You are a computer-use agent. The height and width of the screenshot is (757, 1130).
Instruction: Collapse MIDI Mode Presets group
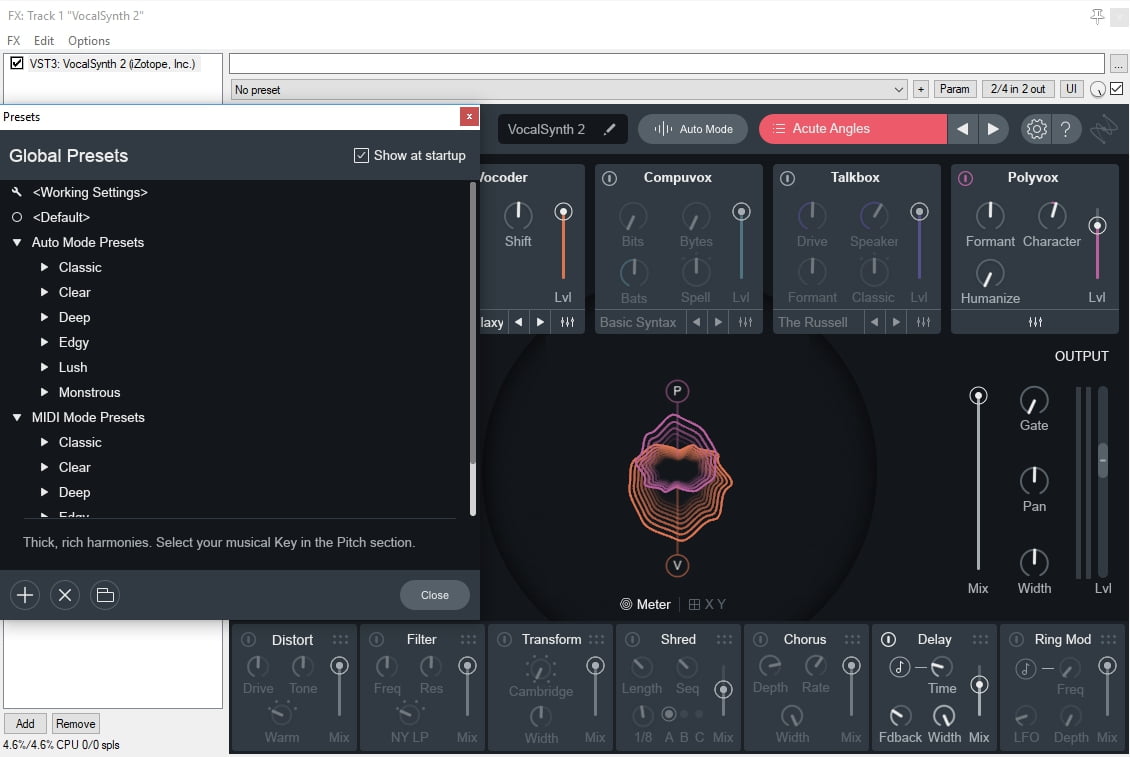pos(17,417)
